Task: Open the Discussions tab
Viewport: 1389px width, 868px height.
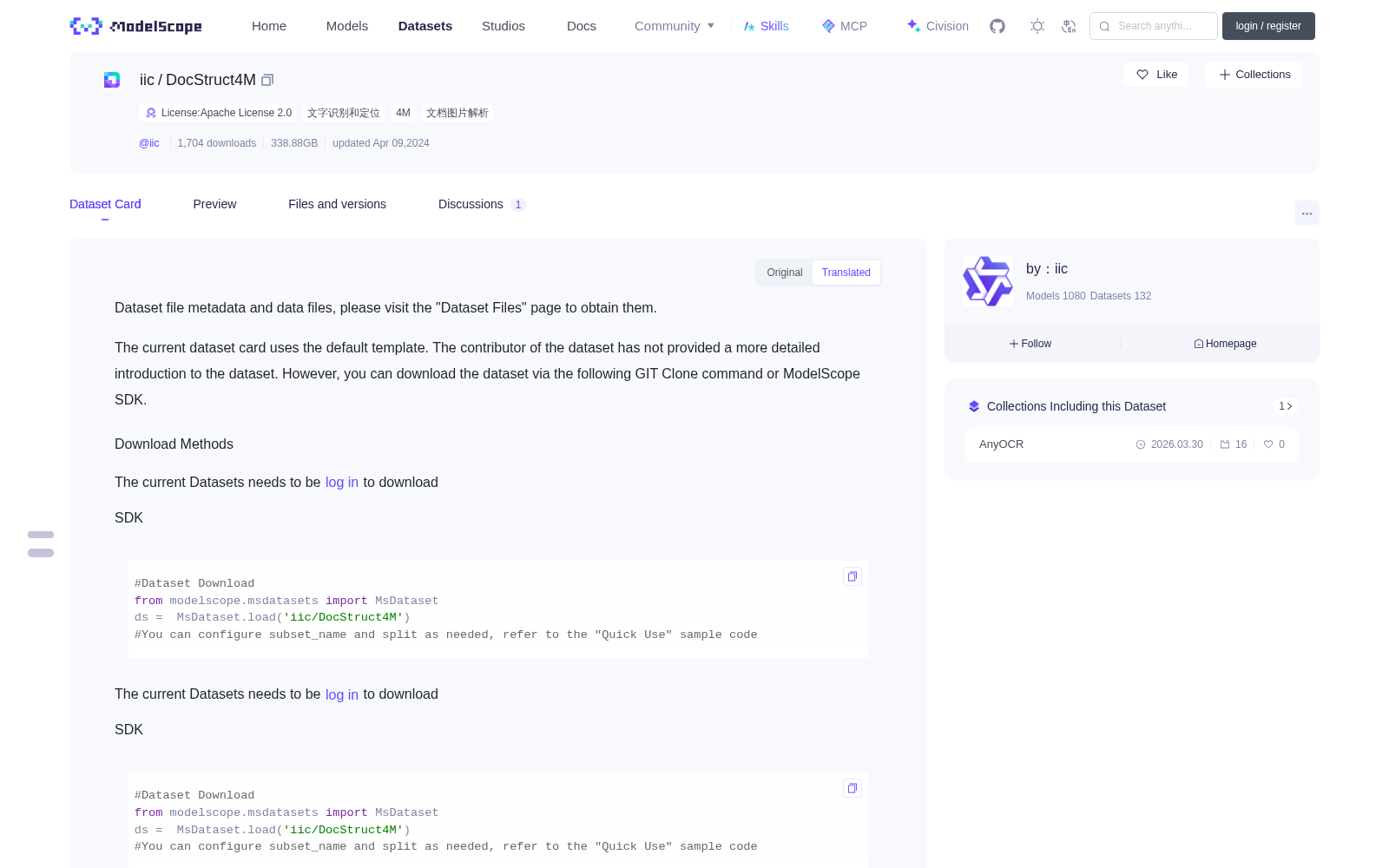Action: coord(482,204)
